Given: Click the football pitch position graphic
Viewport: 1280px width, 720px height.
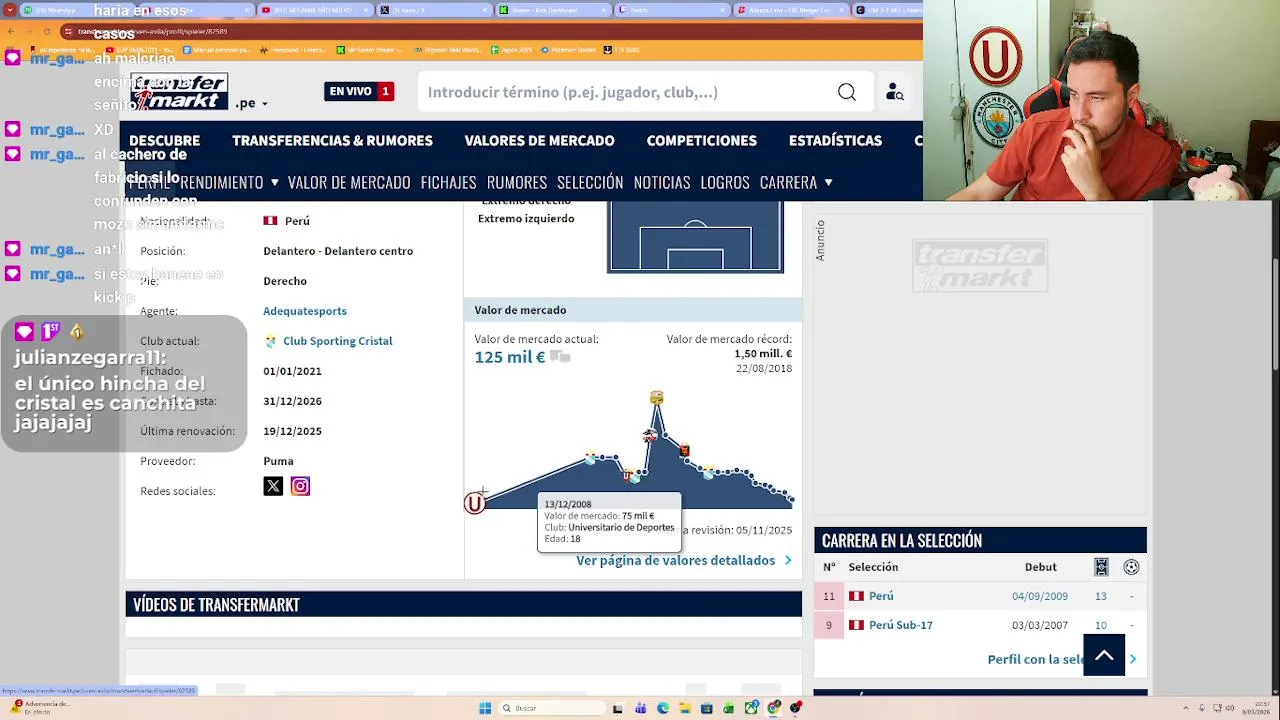Looking at the screenshot, I should click(x=695, y=236).
